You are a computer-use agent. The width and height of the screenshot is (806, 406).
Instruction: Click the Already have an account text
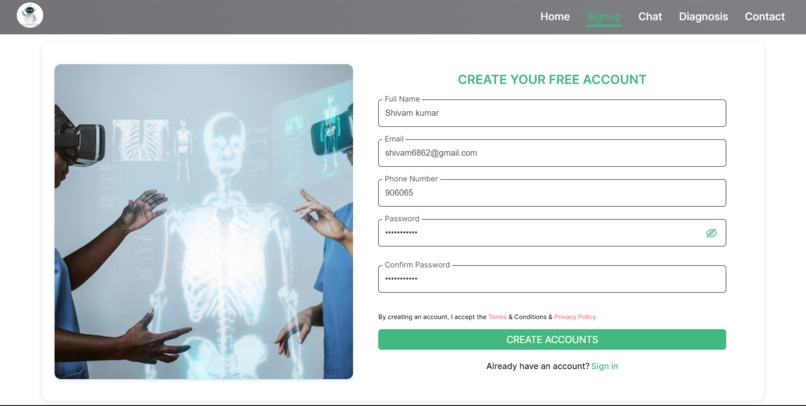point(538,366)
